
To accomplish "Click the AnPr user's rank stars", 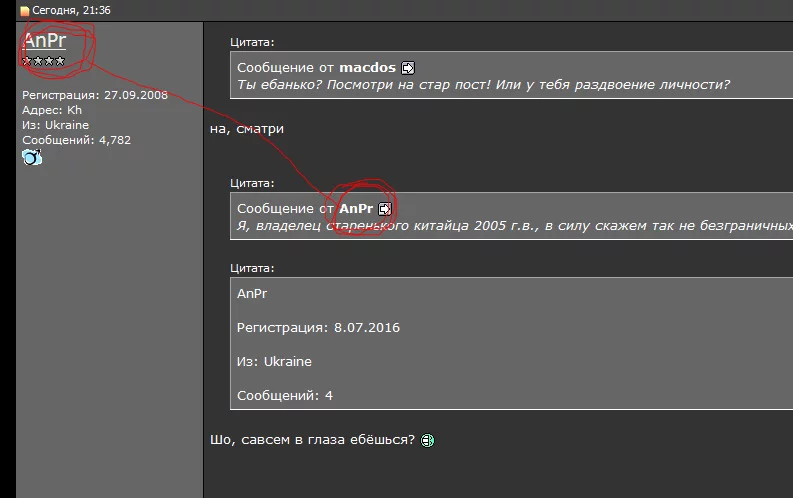I will (44, 61).
